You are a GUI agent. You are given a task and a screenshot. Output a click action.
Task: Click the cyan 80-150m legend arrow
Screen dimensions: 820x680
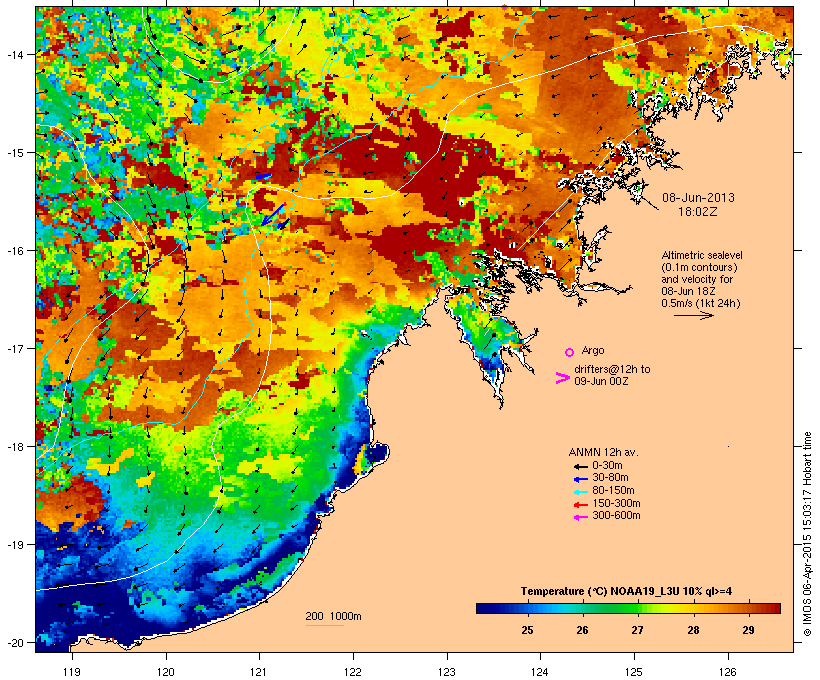580,492
